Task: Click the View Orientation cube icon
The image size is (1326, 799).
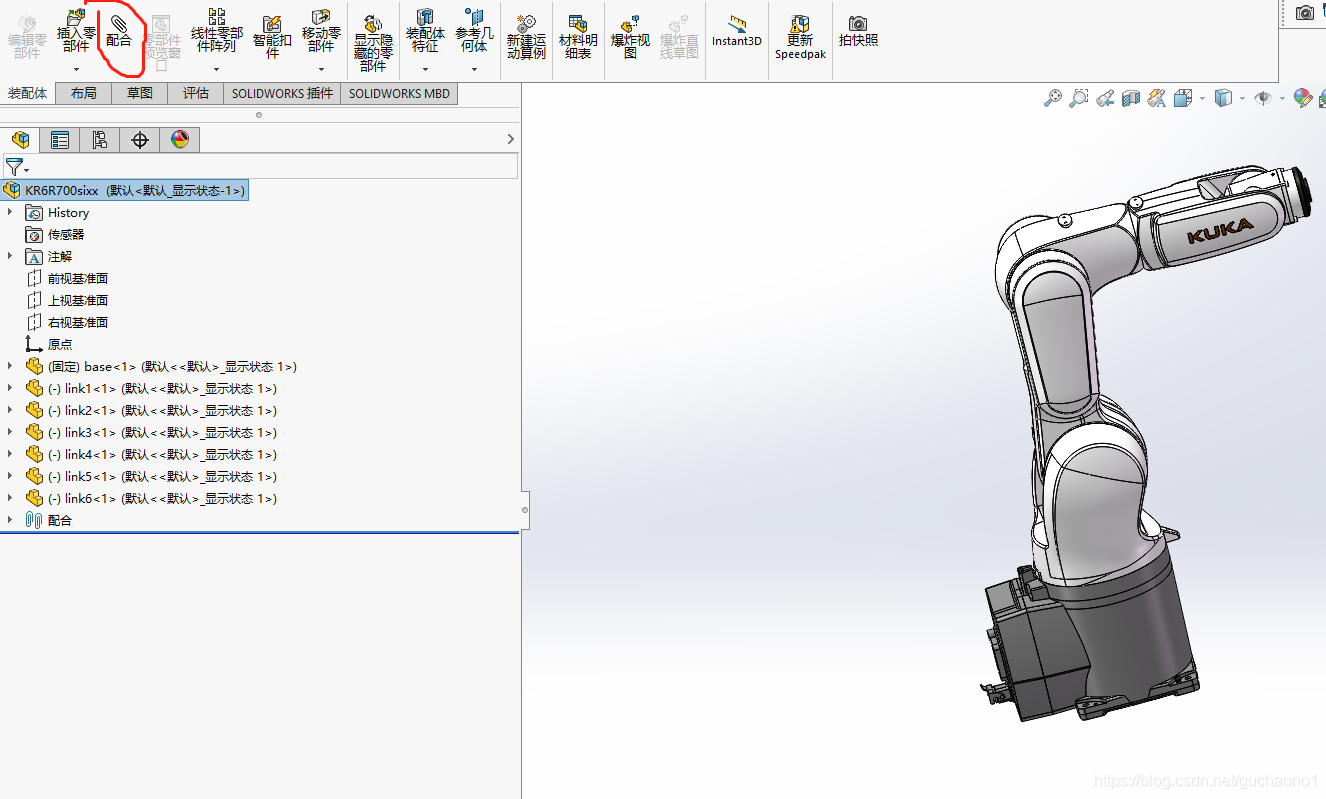Action: 1182,98
